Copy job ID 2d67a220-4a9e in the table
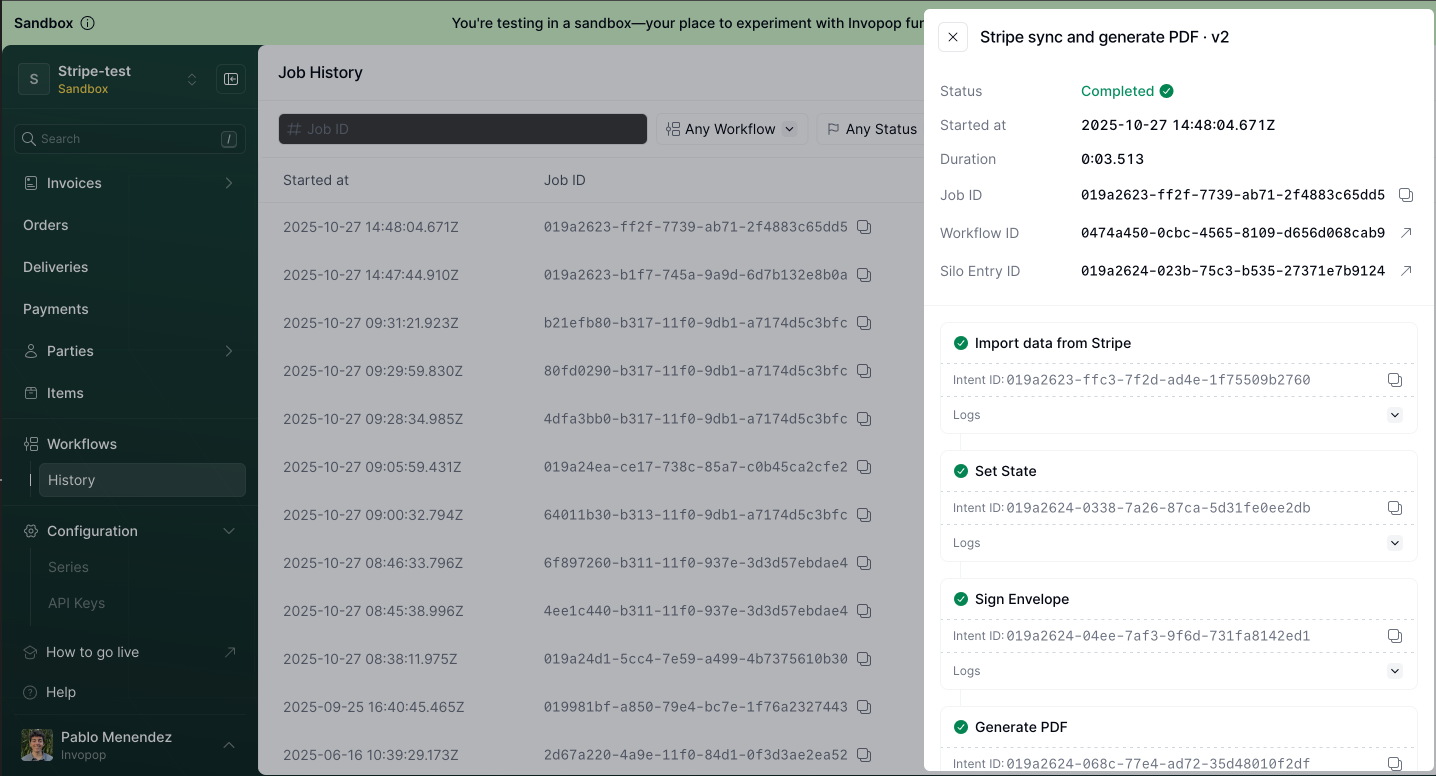The image size is (1436, 776). coord(864,755)
